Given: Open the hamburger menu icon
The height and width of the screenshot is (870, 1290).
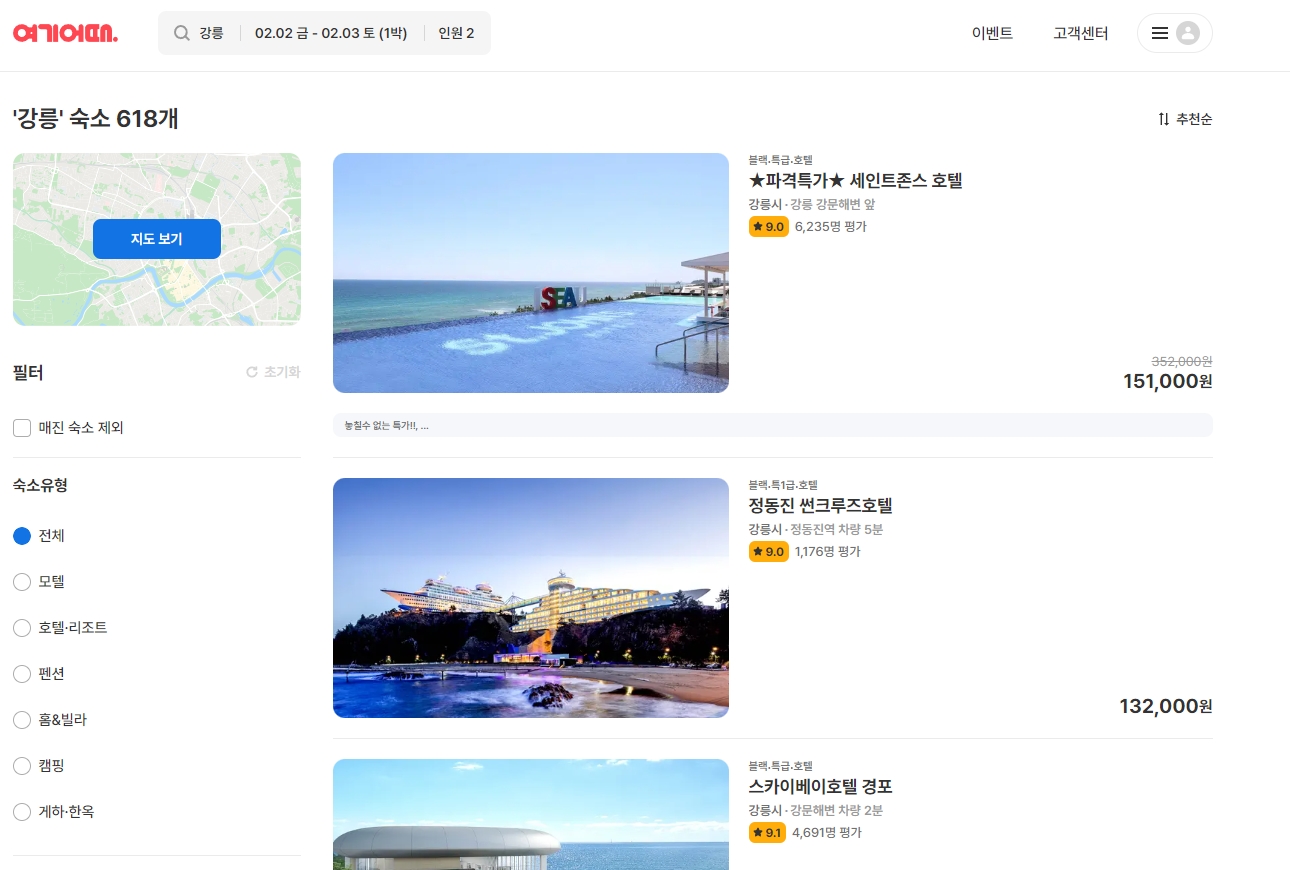Looking at the screenshot, I should click(1159, 33).
